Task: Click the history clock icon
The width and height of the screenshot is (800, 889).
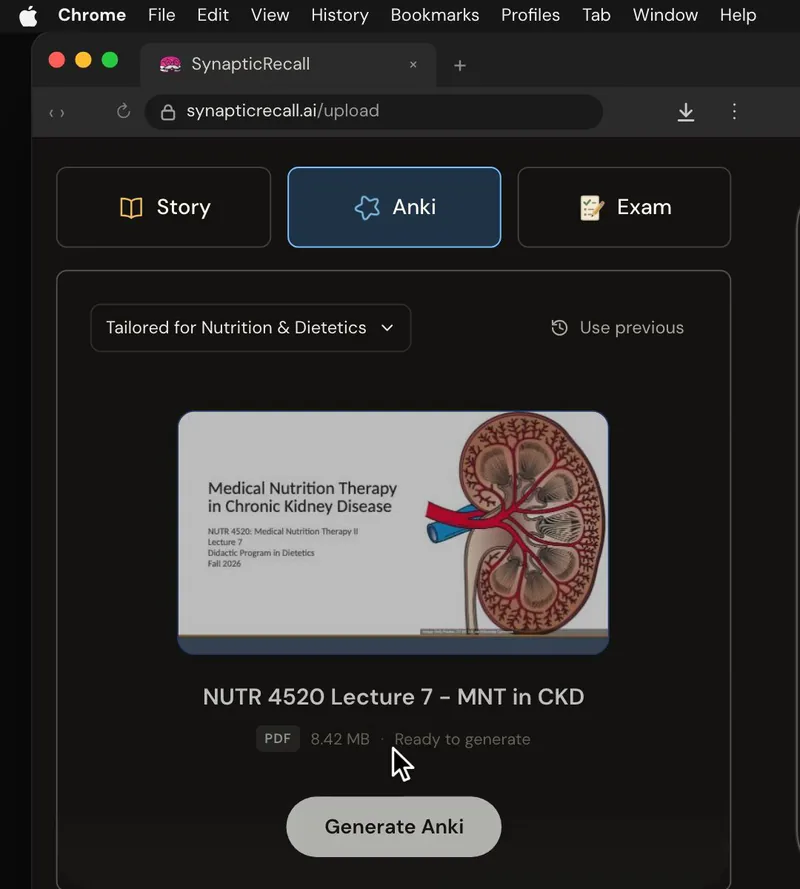Action: pos(560,328)
